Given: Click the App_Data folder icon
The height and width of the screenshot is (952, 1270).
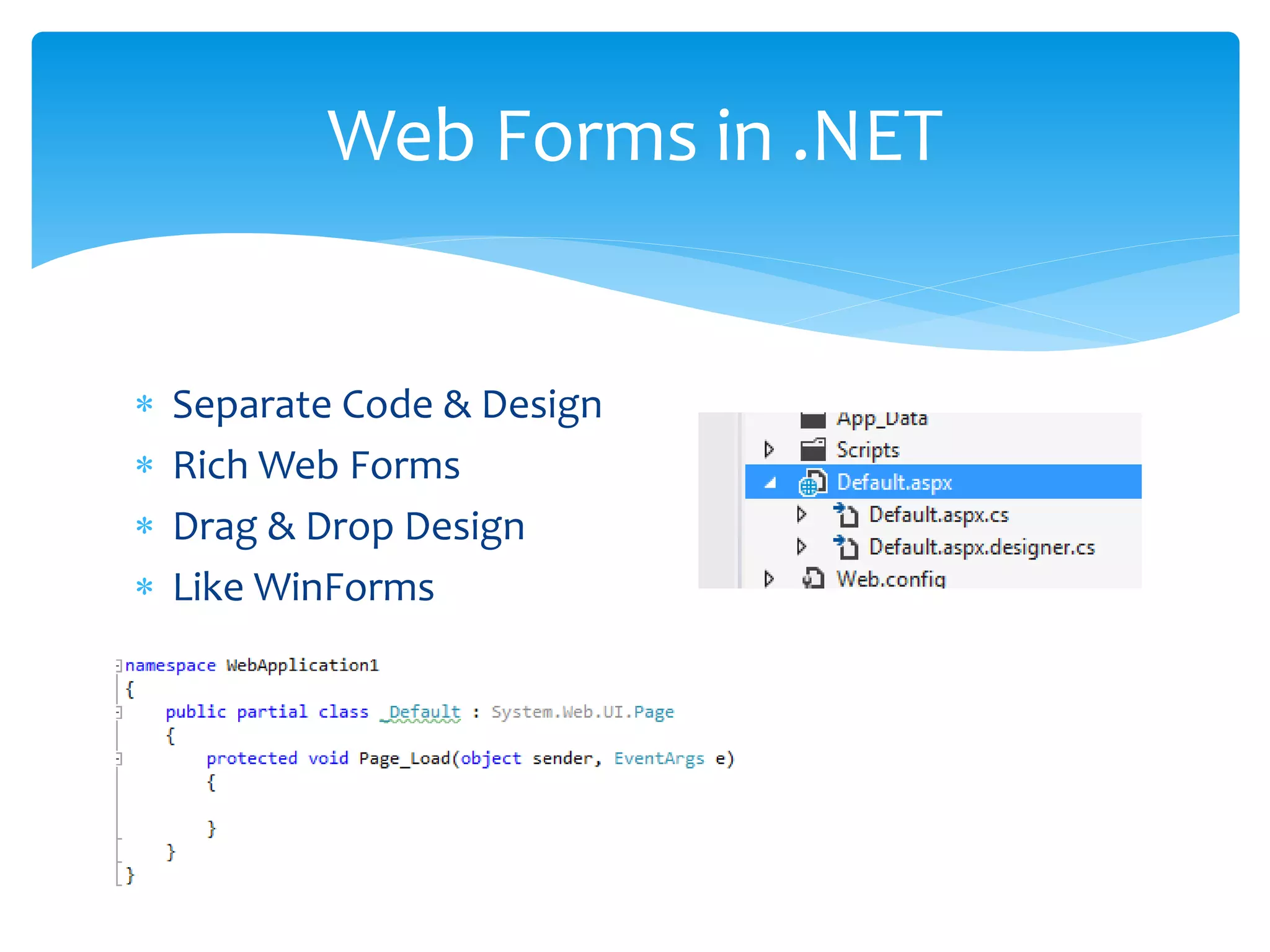Looking at the screenshot, I should coord(812,420).
